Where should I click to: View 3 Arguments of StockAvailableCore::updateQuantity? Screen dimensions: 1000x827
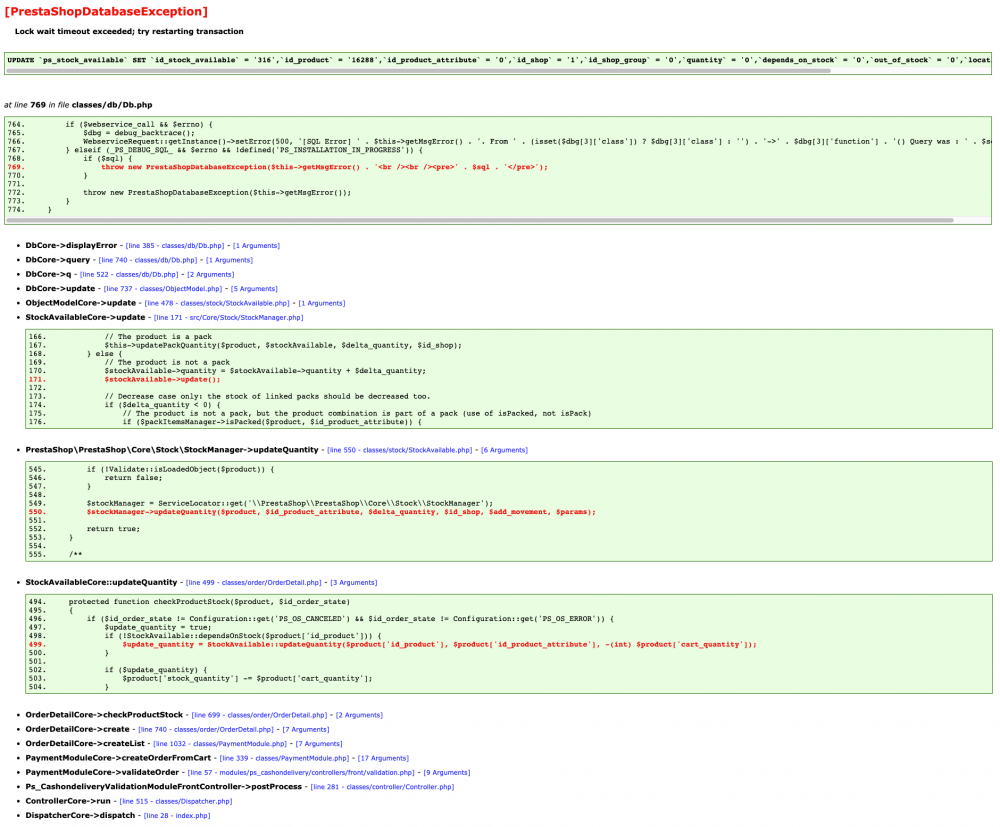tap(356, 581)
